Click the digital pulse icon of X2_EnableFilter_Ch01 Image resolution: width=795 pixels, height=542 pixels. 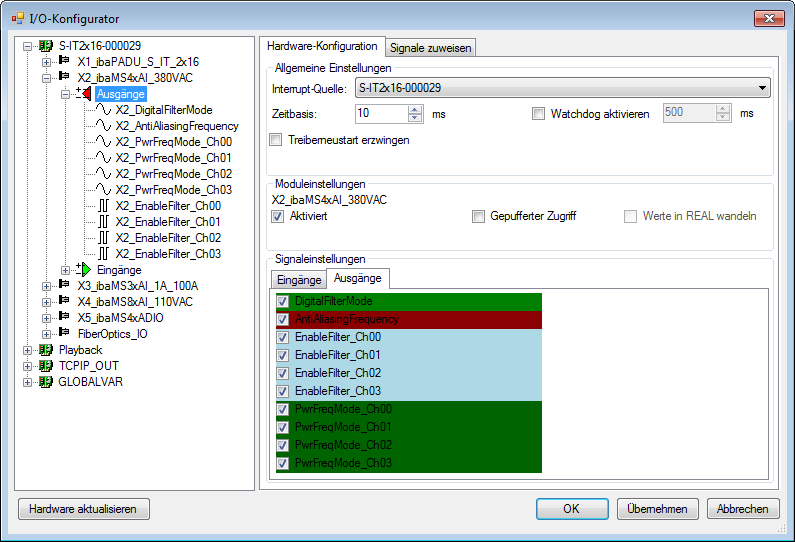coord(103,222)
